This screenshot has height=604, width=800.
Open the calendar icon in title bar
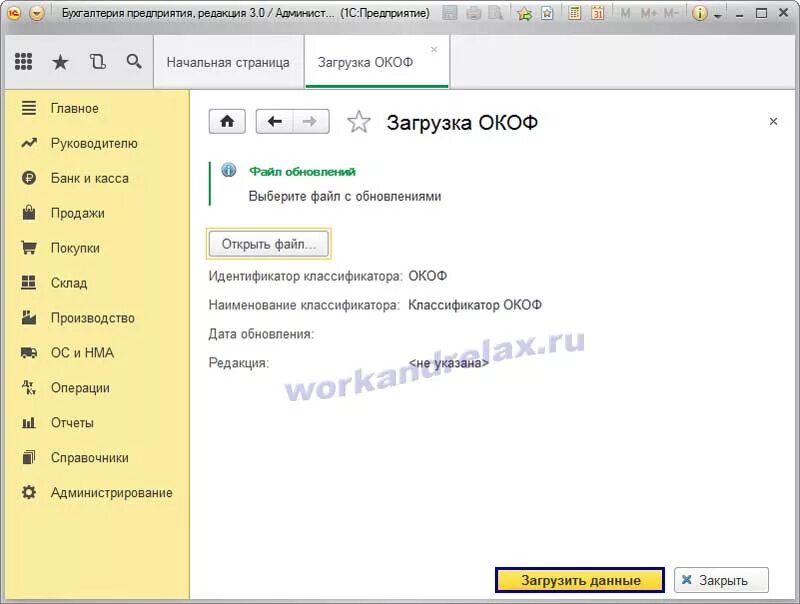click(x=597, y=13)
